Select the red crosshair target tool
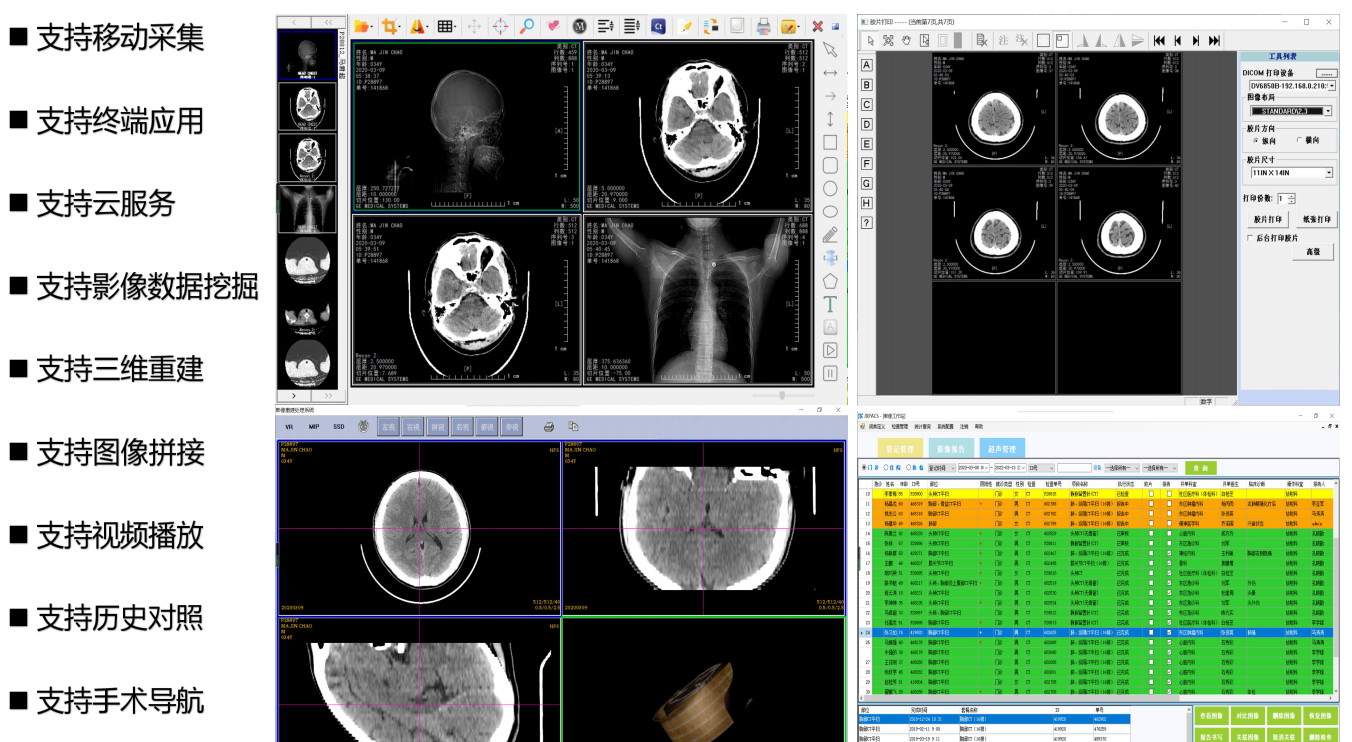Viewport: 1352px width, 742px height. coord(500,26)
